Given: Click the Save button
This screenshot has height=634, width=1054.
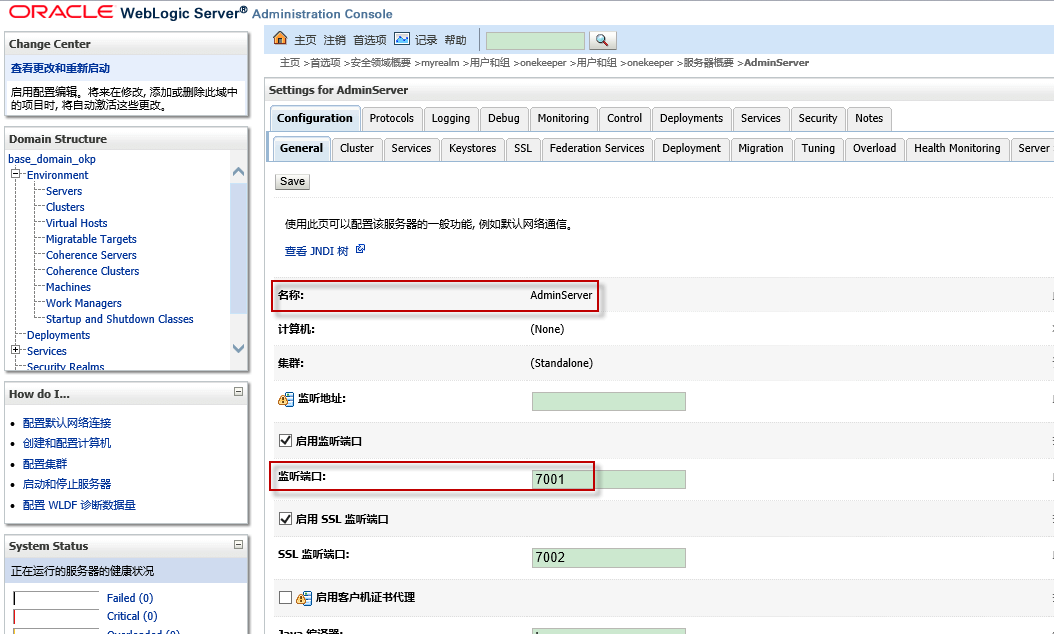Looking at the screenshot, I should pos(292,182).
